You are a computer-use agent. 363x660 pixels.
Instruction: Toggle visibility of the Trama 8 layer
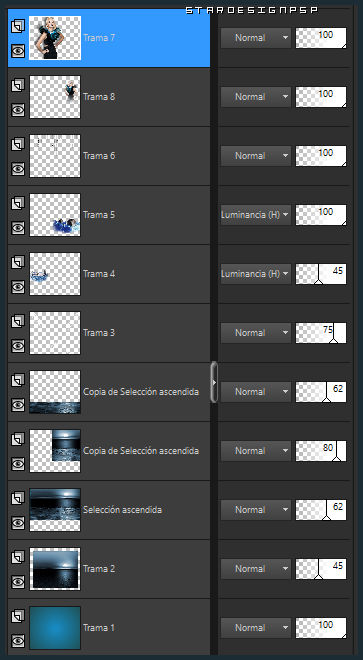pyautogui.click(x=18, y=110)
